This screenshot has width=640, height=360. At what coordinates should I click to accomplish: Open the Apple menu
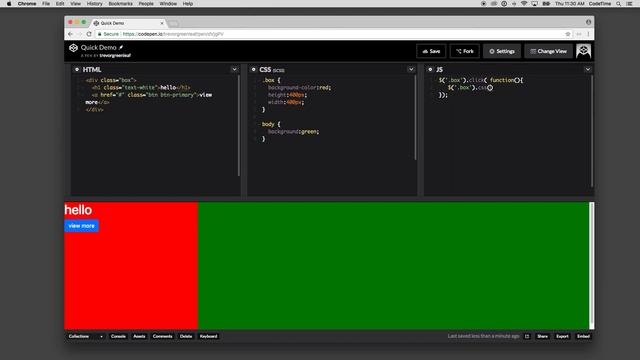pyautogui.click(x=9, y=4)
